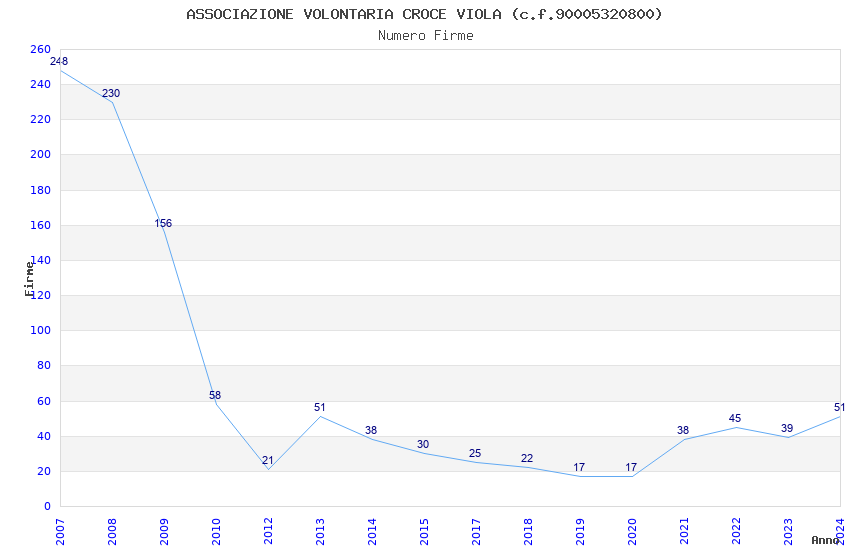Click the y-axis value '180'
850x550 pixels.
coord(40,190)
